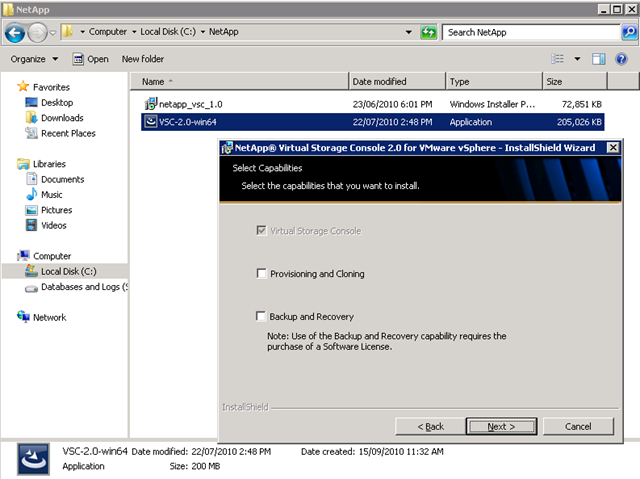Open Downloads in Favorites
Image resolution: width=640 pixels, height=479 pixels.
[x=62, y=118]
